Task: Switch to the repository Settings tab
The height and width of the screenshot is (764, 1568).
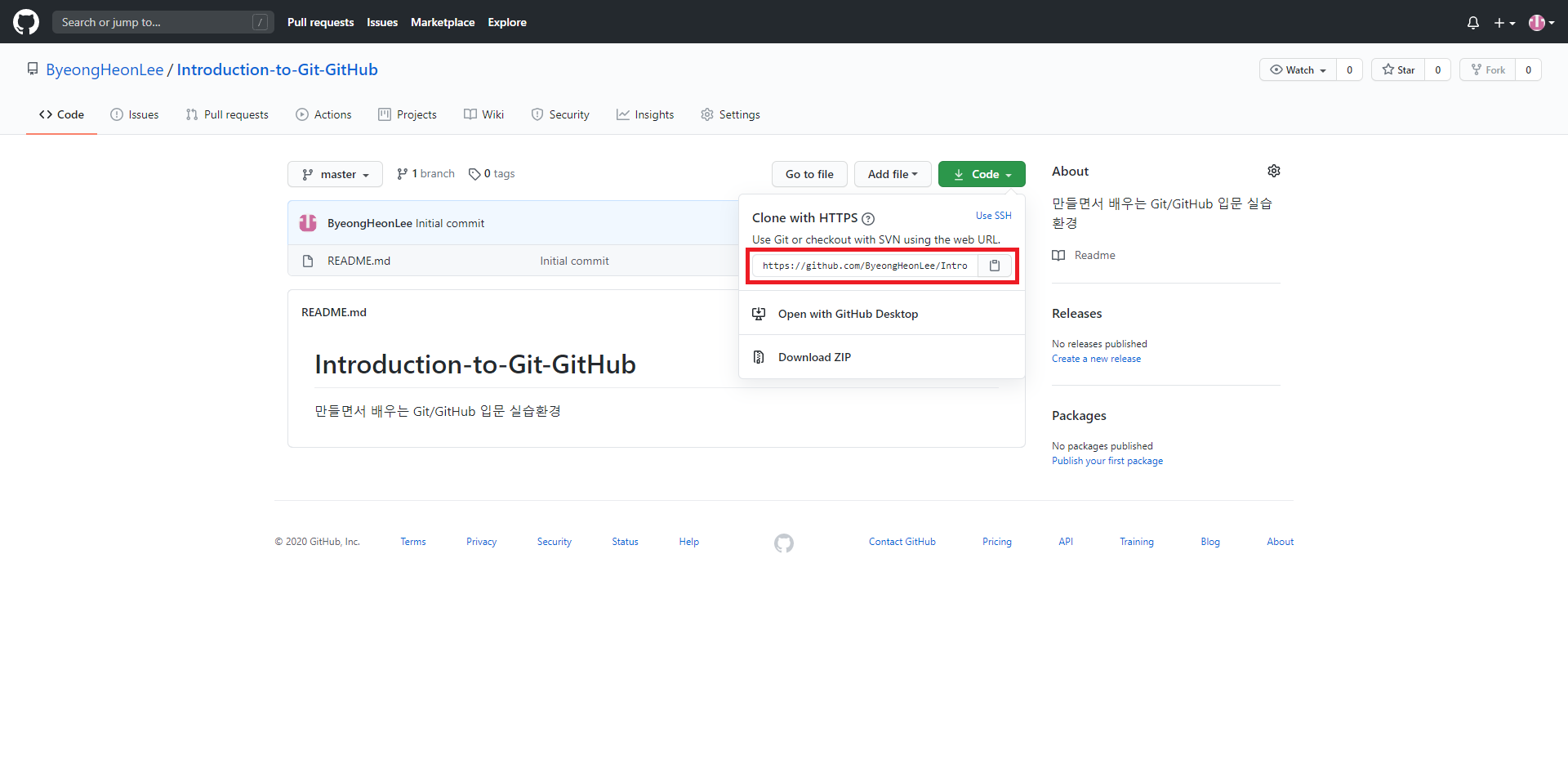Action: point(730,114)
